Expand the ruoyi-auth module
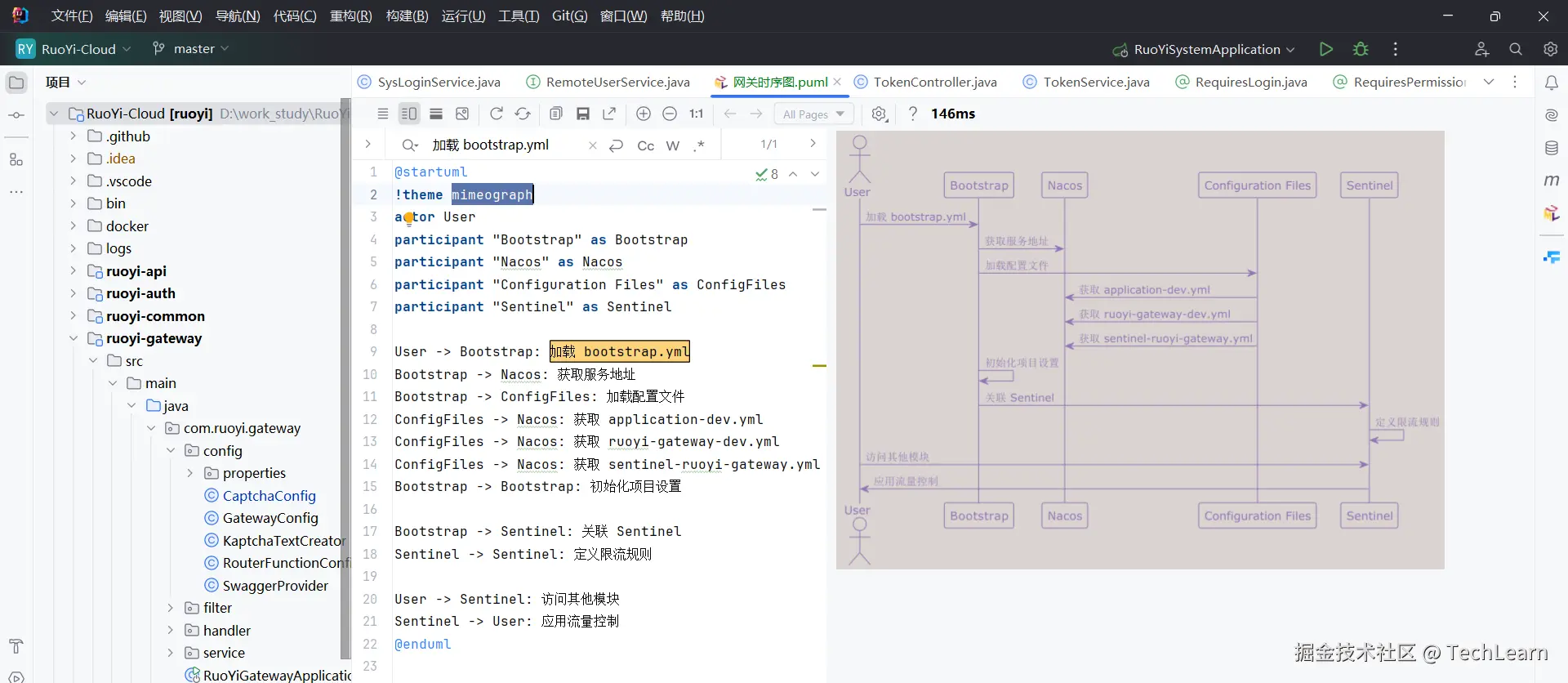 pos(73,292)
